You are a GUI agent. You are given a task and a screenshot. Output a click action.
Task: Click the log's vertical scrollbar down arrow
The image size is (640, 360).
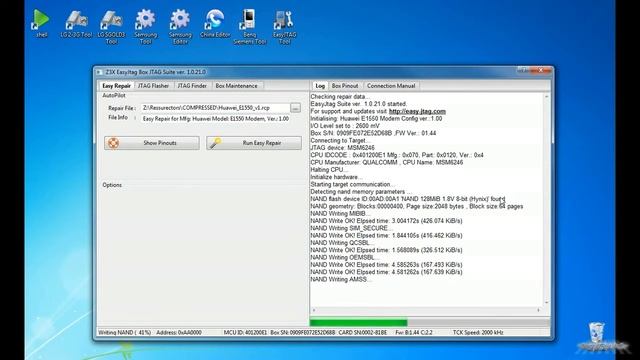coord(547,302)
